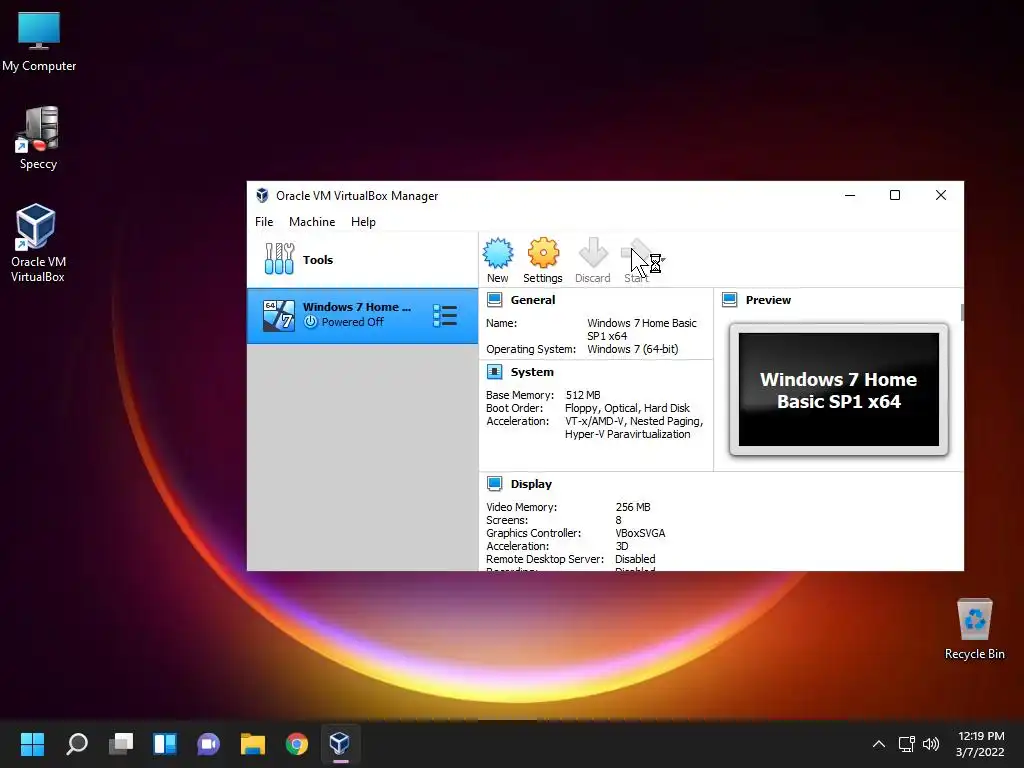This screenshot has width=1024, height=768.
Task: Select the Windows 7 Home VM entry
Action: pos(362,315)
